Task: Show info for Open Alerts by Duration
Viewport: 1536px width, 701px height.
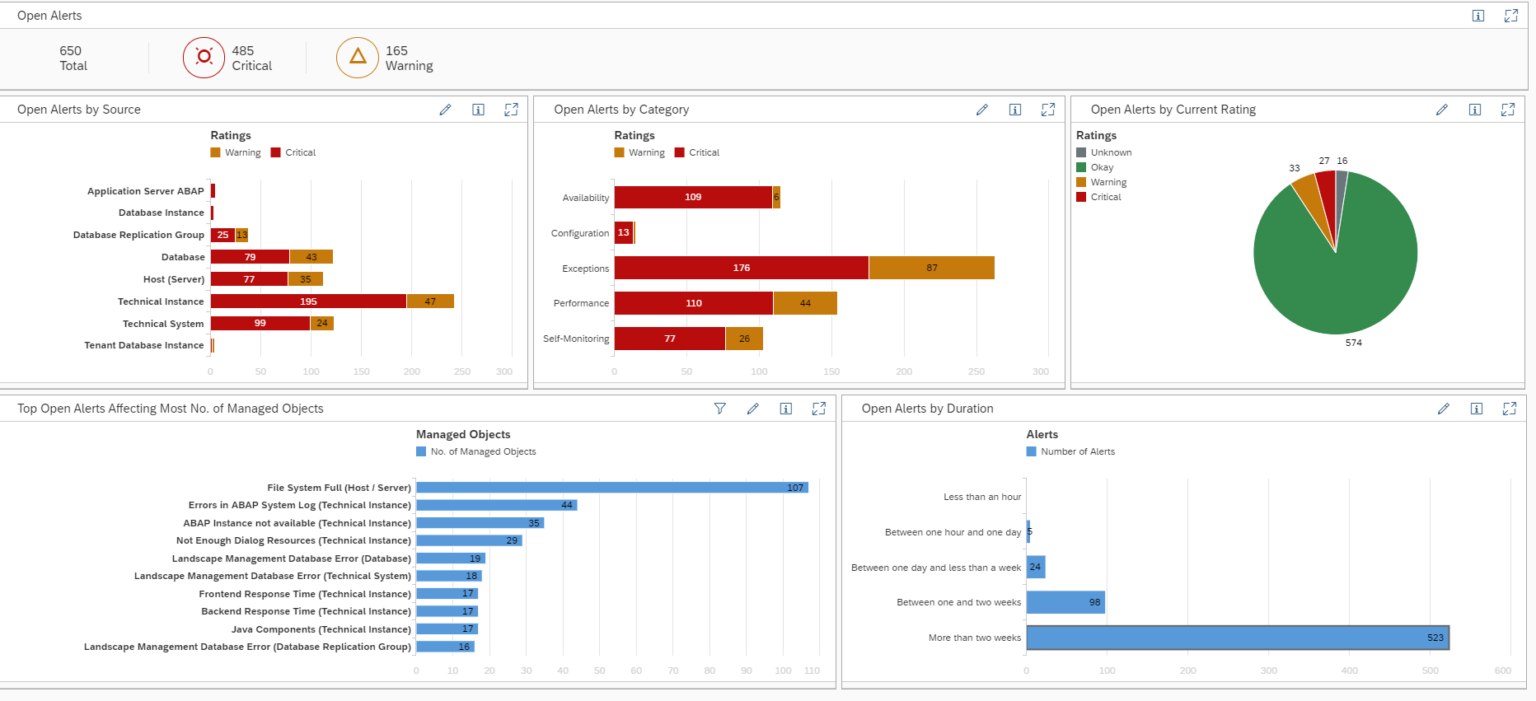Action: (x=1477, y=408)
